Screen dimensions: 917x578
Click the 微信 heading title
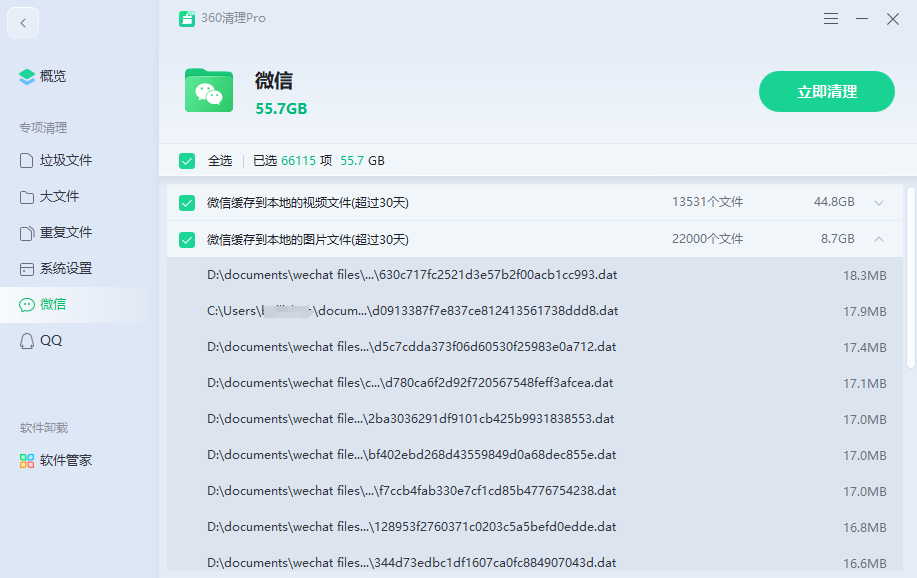click(x=274, y=81)
